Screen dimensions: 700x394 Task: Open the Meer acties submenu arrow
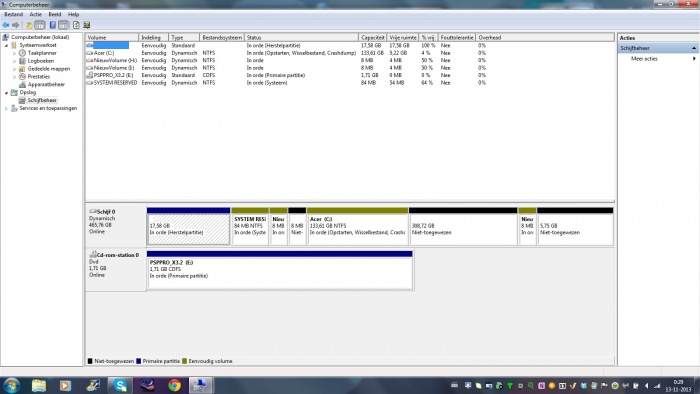pos(694,58)
